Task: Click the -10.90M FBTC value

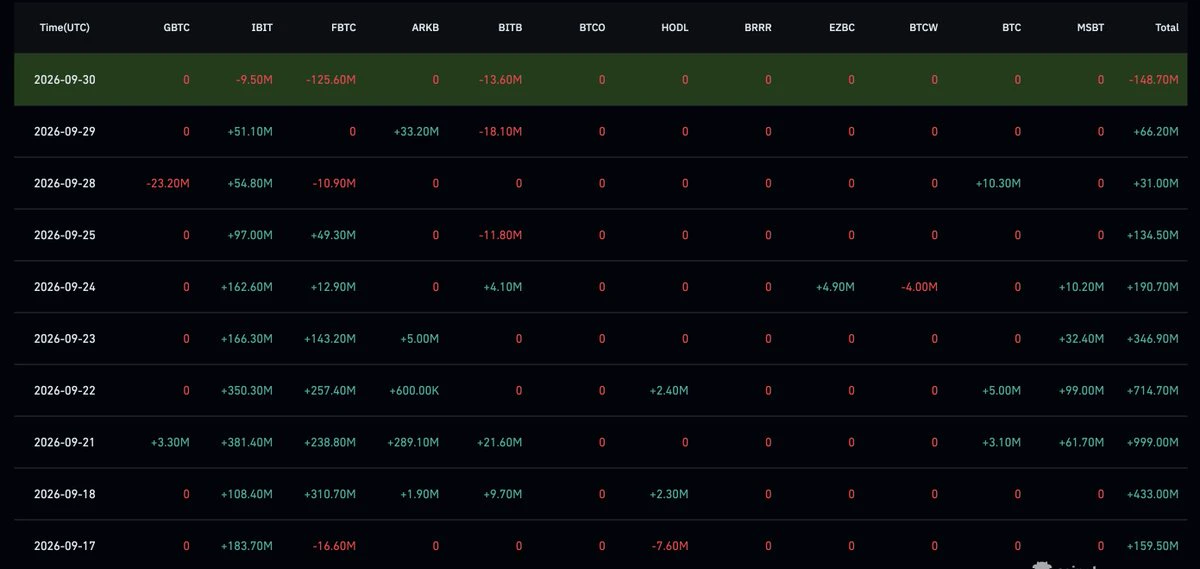Action: point(335,183)
